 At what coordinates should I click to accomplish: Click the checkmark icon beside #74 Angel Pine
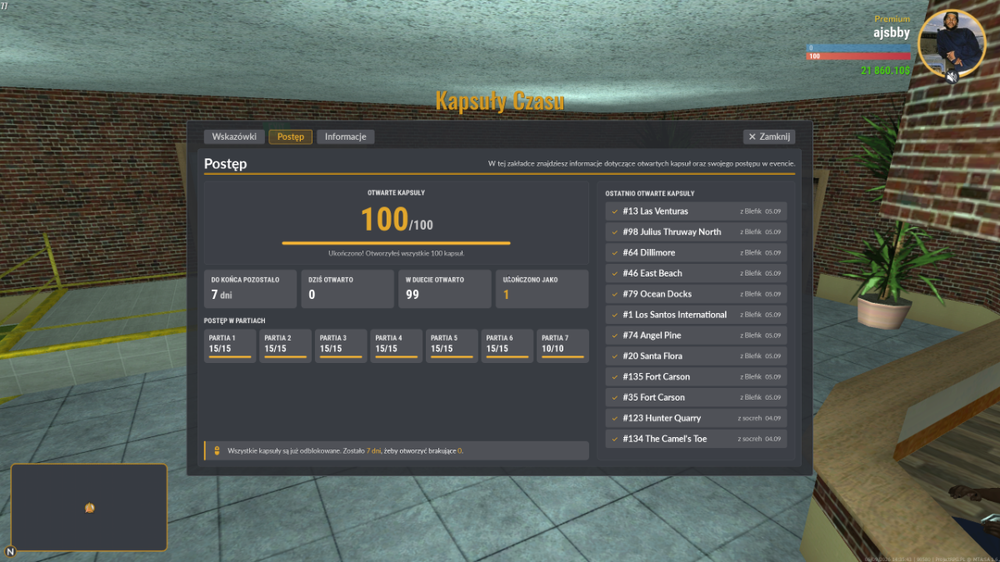(615, 336)
